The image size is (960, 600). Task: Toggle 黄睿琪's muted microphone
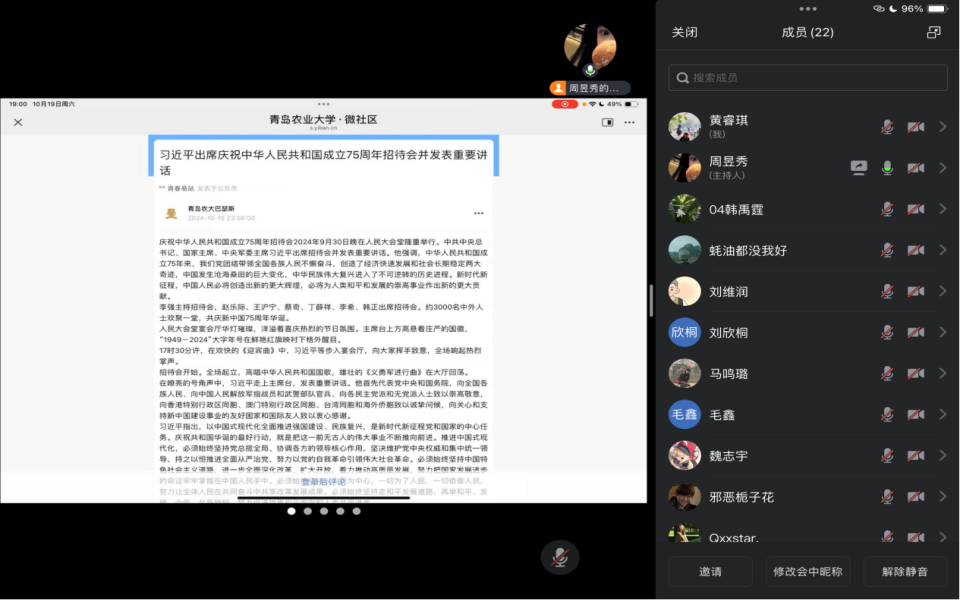click(887, 127)
